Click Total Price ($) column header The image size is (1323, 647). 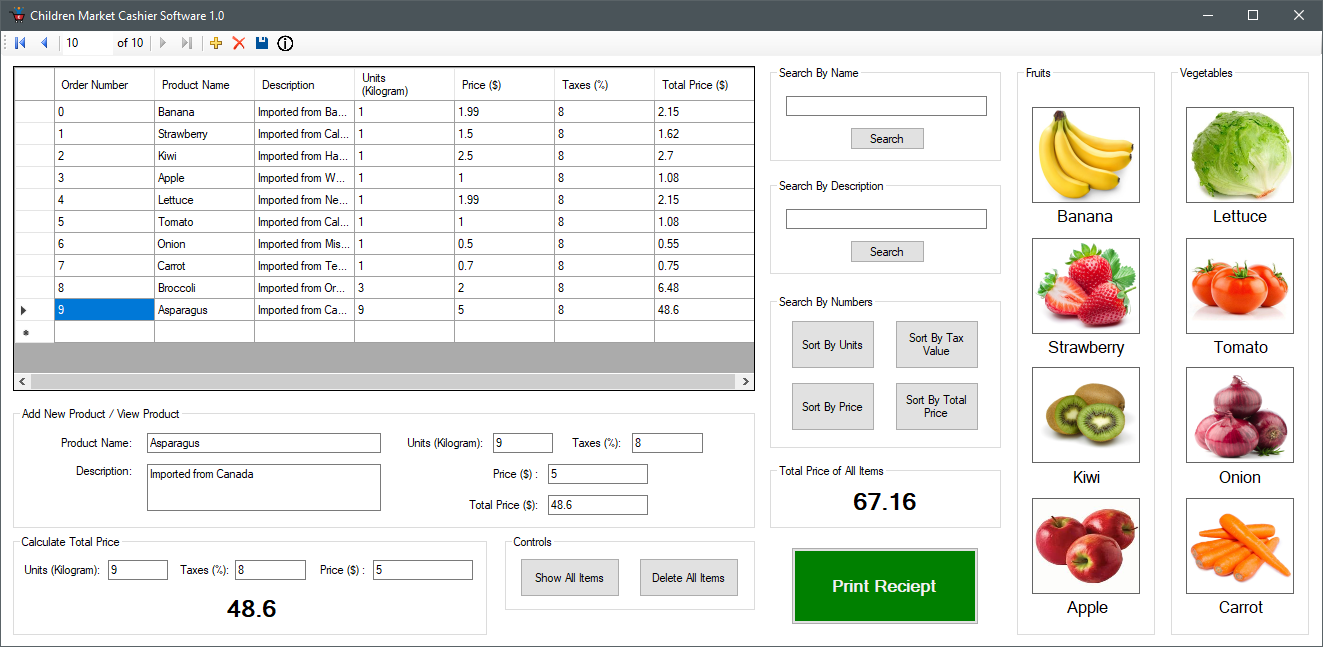pos(704,85)
